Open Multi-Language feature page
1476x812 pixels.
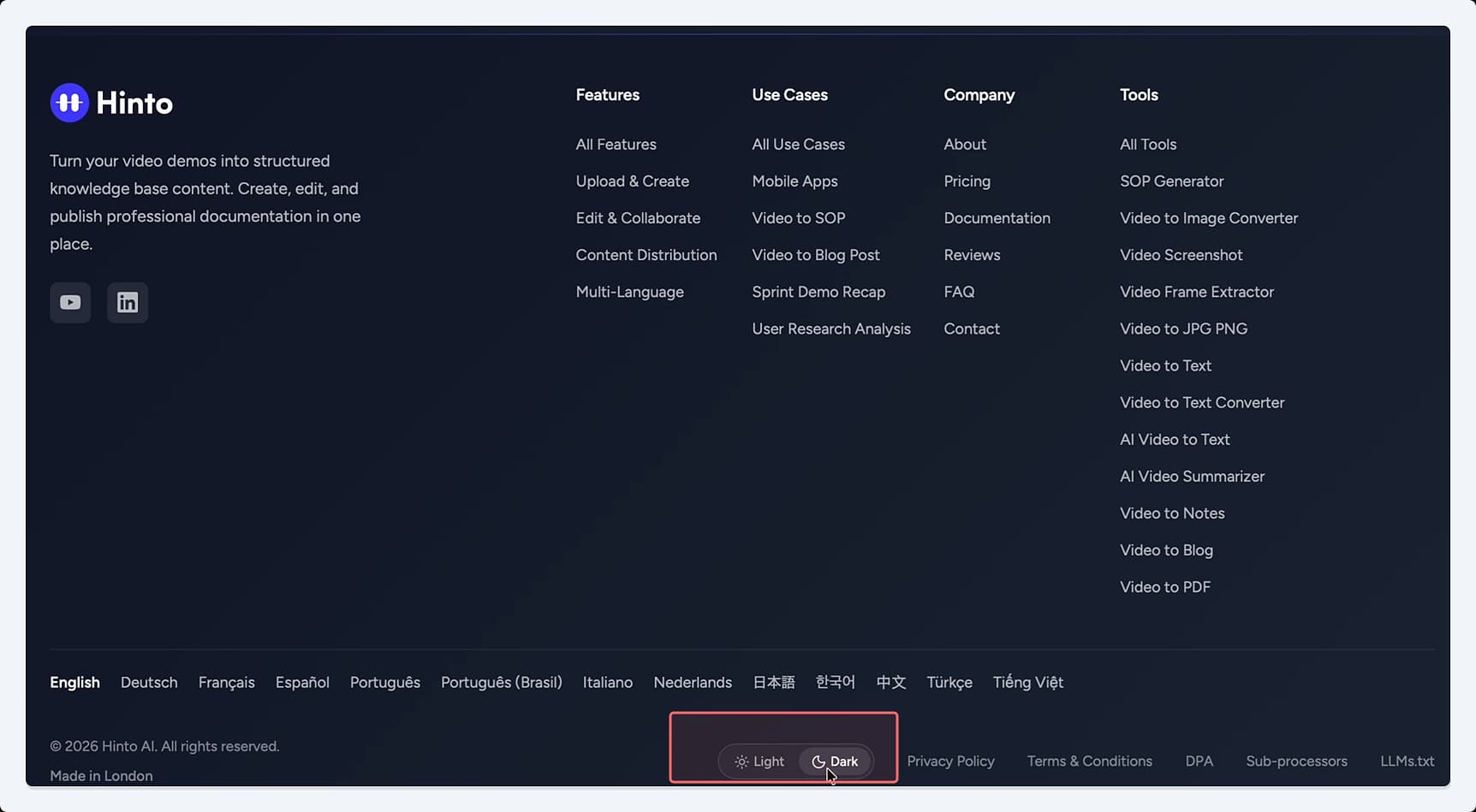coord(630,292)
